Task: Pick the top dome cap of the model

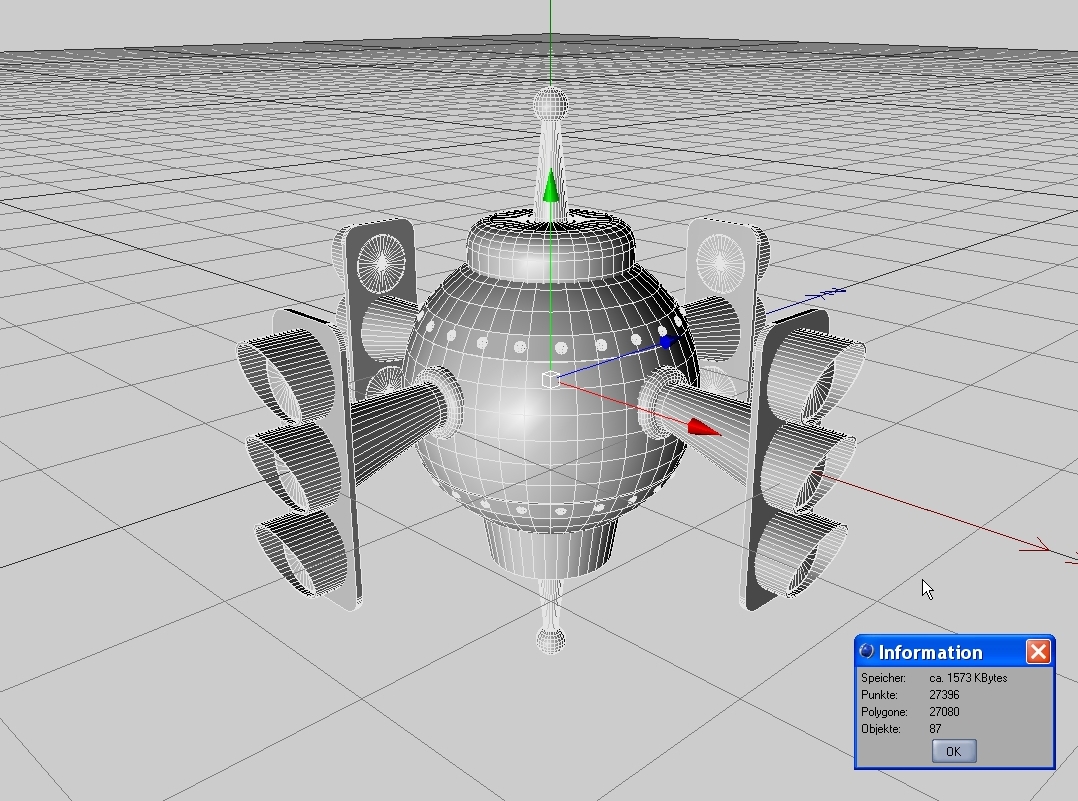Action: (x=550, y=250)
